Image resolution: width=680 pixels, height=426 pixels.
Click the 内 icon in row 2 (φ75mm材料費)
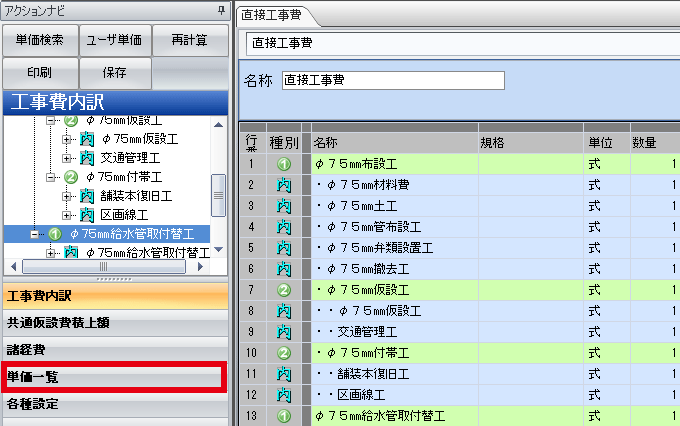[283, 185]
